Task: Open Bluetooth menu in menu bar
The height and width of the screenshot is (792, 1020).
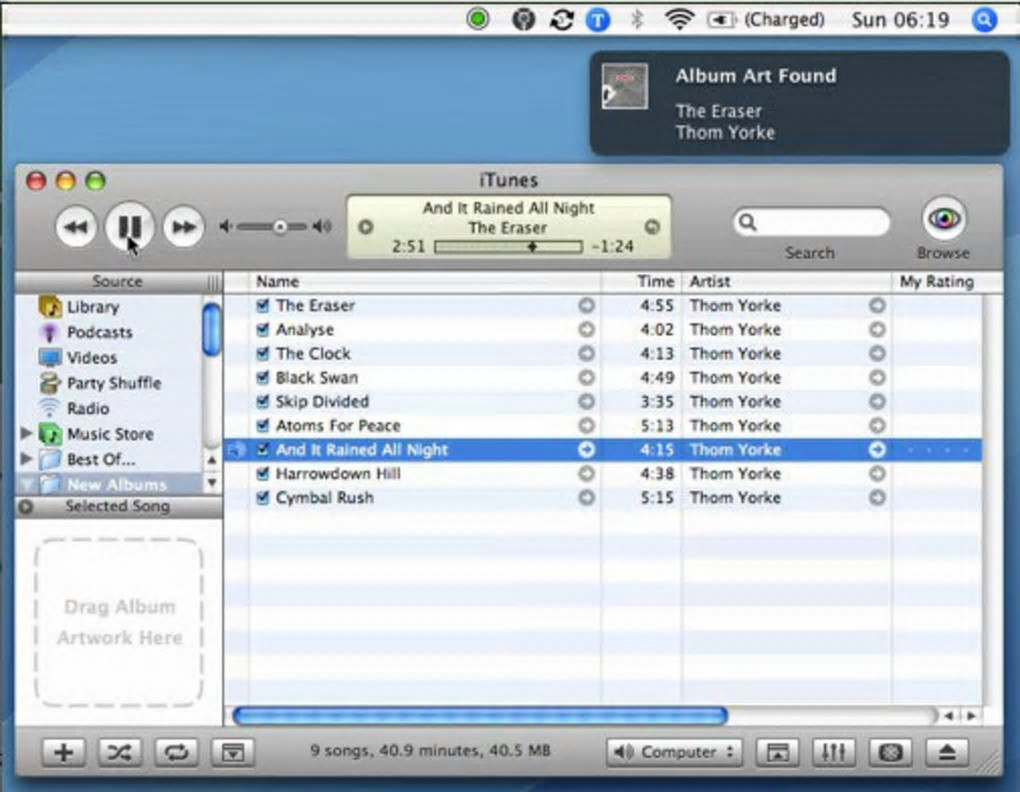Action: coord(637,20)
